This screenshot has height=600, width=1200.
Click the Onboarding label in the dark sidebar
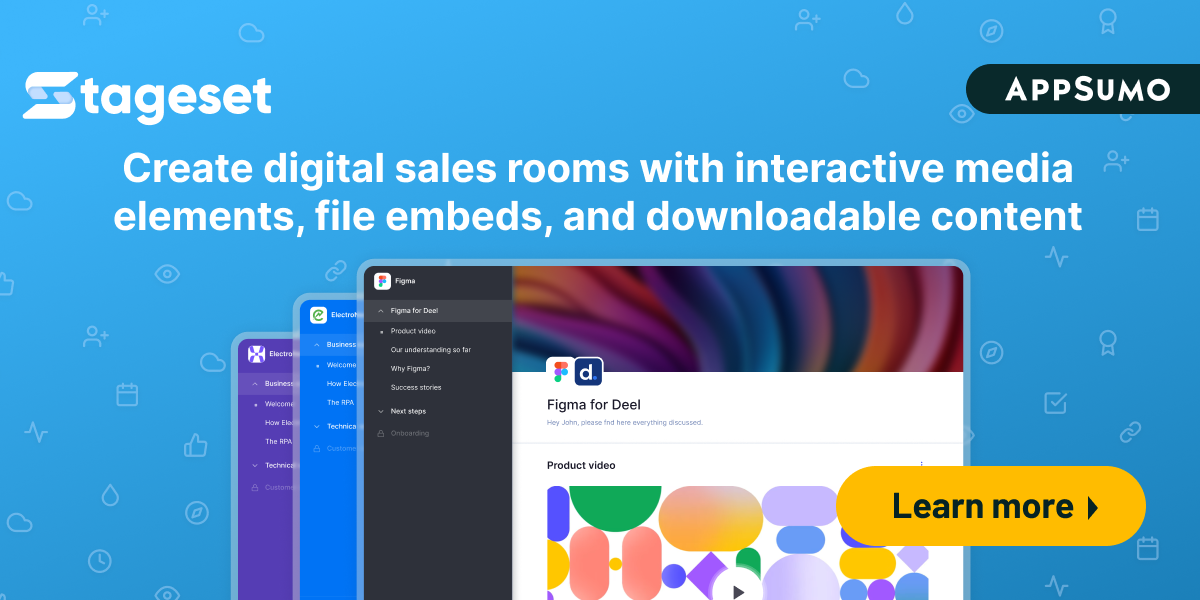(x=410, y=433)
